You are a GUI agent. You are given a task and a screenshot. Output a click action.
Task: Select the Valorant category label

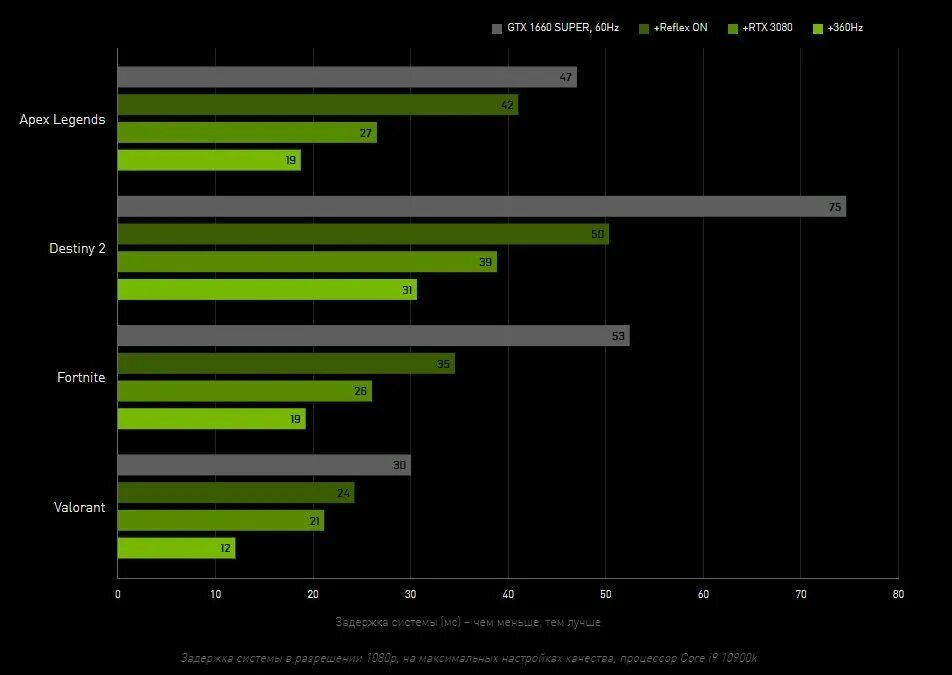pyautogui.click(x=80, y=507)
